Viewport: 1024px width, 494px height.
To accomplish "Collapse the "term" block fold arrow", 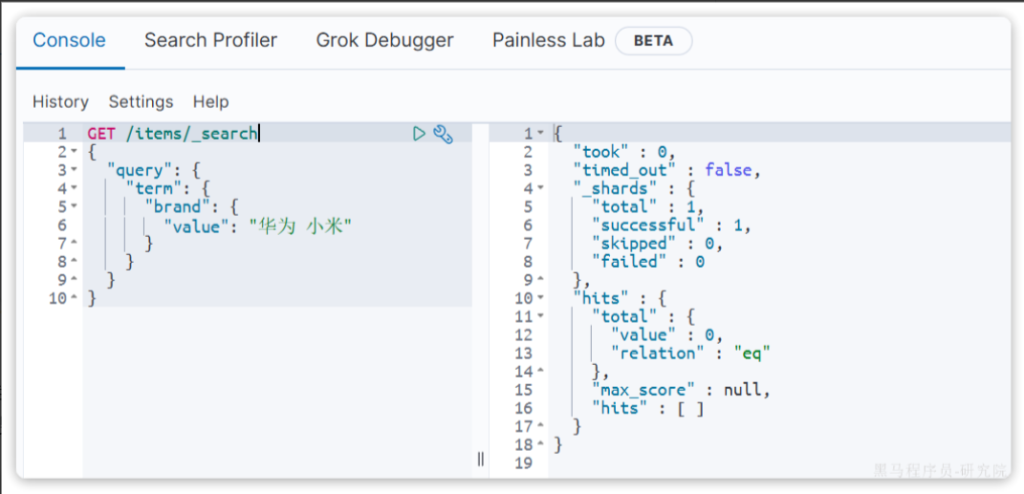I will 74,189.
